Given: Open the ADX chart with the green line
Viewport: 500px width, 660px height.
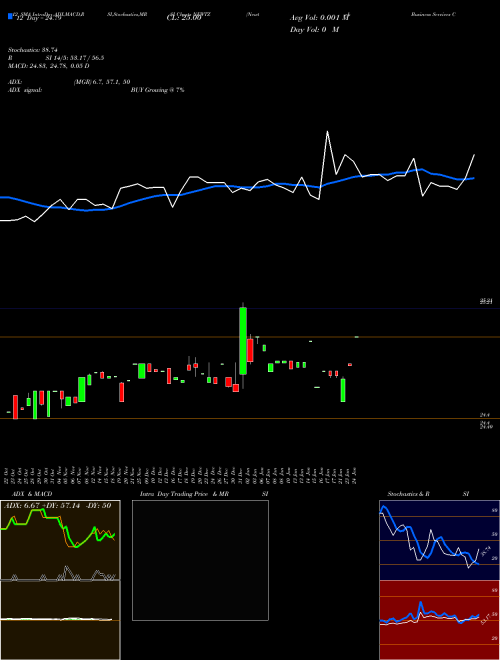Looking at the screenshot, I should [60, 540].
